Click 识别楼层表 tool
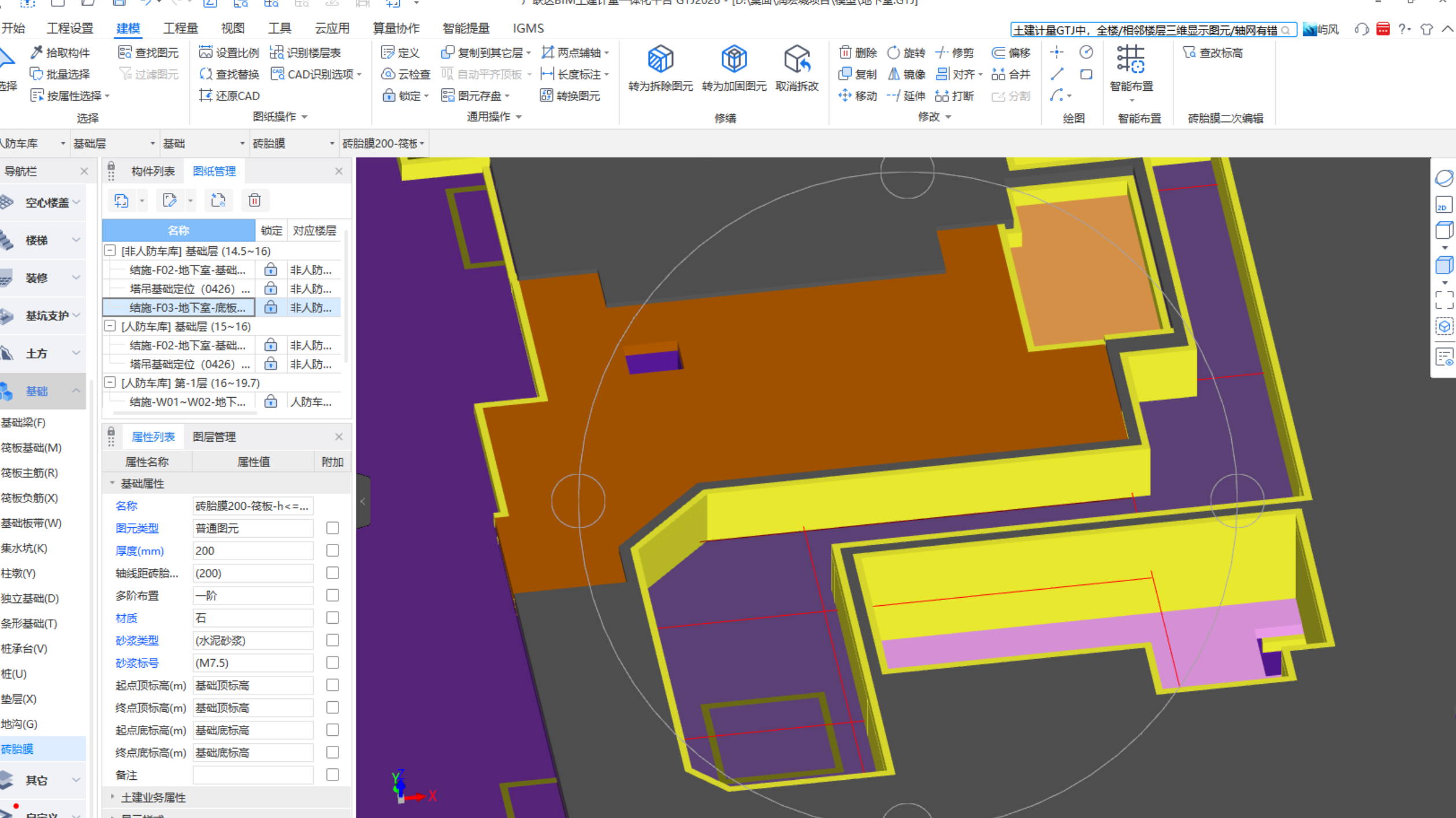This screenshot has height=818, width=1456. [x=306, y=53]
